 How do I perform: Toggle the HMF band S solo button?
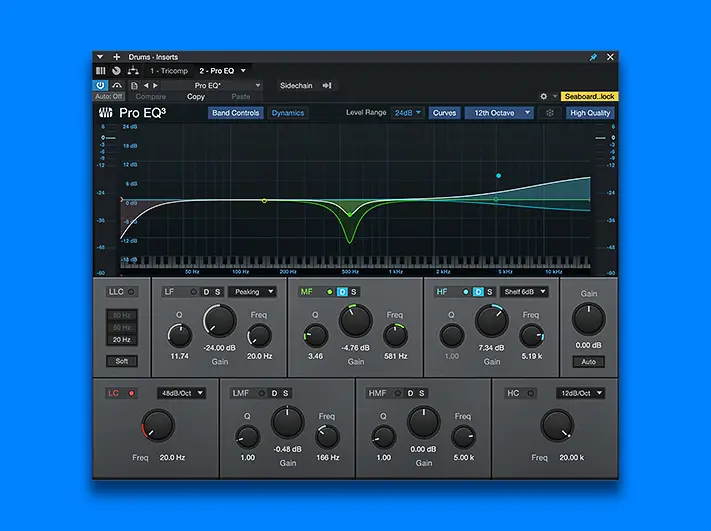pos(422,393)
